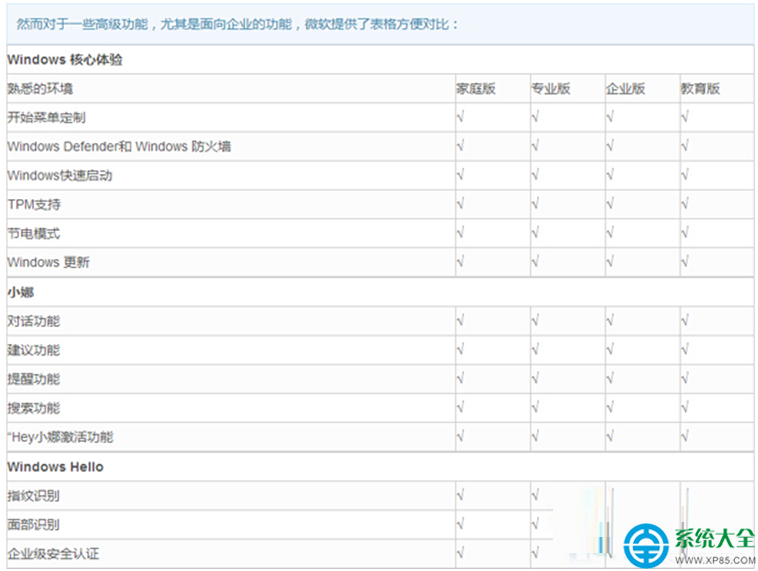The image size is (758, 571).
Task: Click the '节电模式' row label
Action: coord(34,234)
